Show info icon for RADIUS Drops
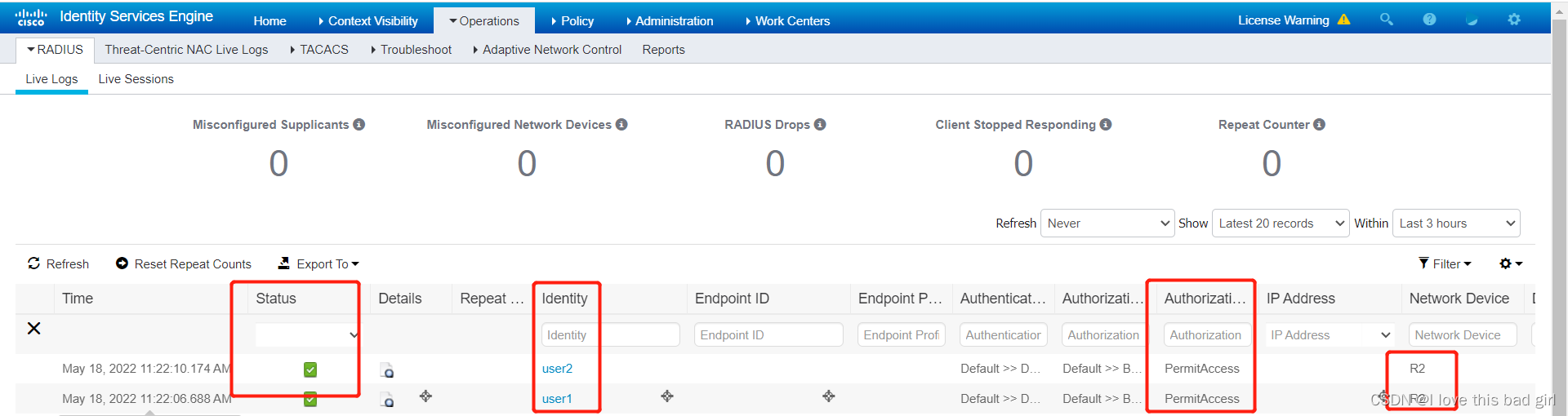1568x416 pixels. coord(820,124)
